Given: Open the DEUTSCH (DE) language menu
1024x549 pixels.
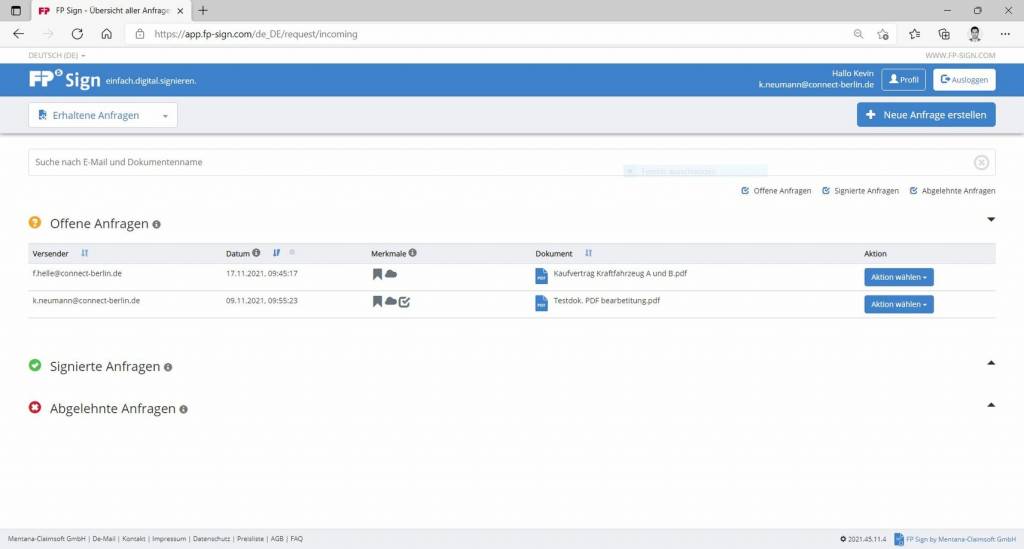Looking at the screenshot, I should pos(57,55).
